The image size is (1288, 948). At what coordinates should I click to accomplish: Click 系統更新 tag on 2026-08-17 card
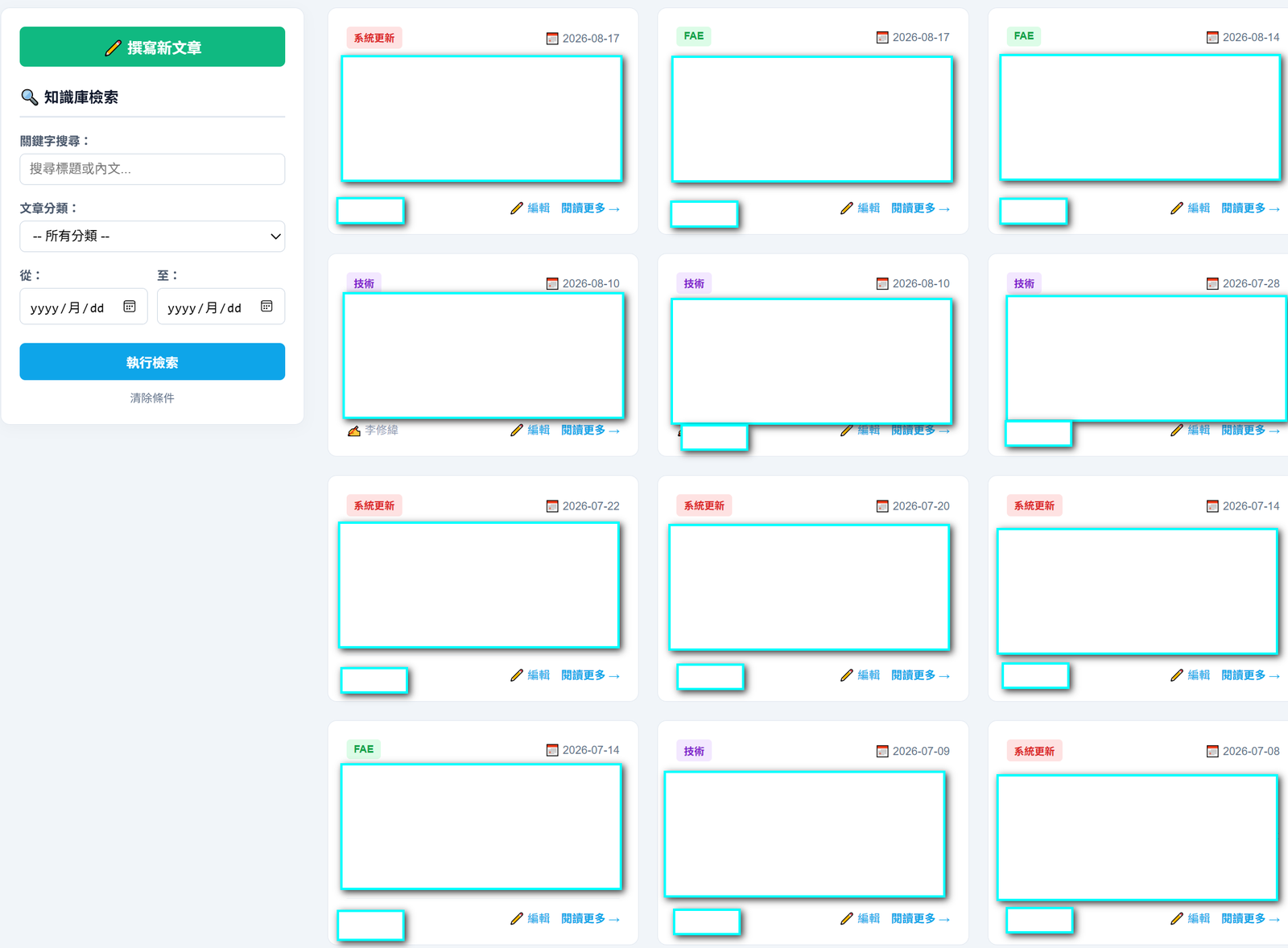point(374,38)
